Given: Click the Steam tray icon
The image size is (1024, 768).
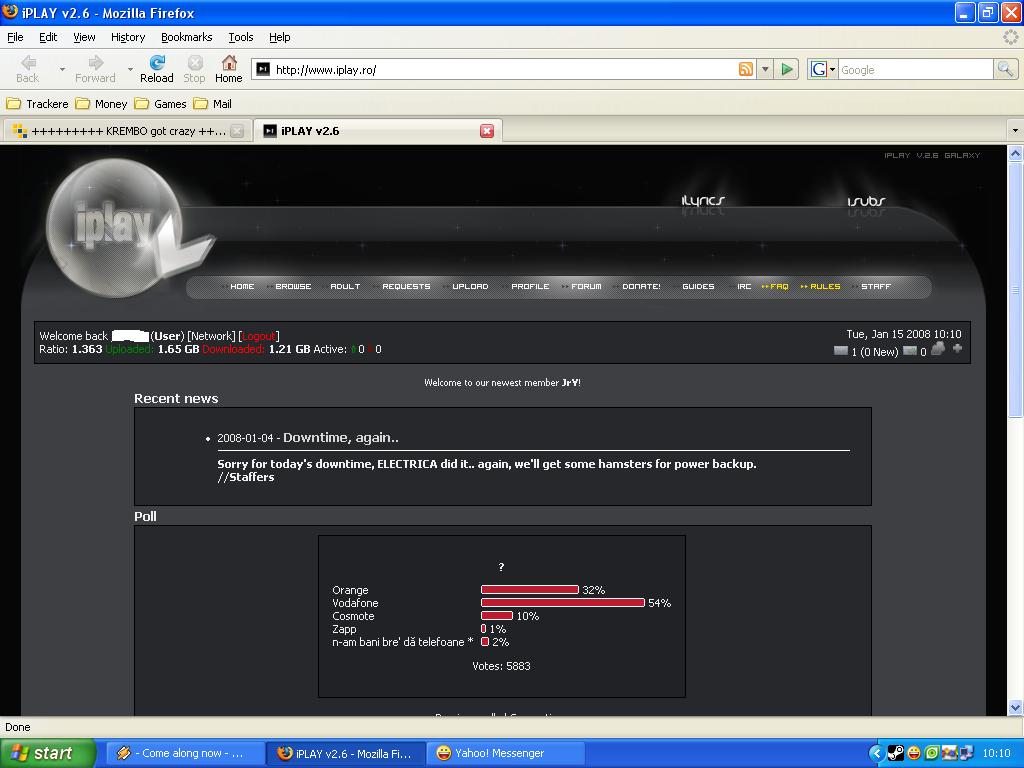Looking at the screenshot, I should coord(895,753).
